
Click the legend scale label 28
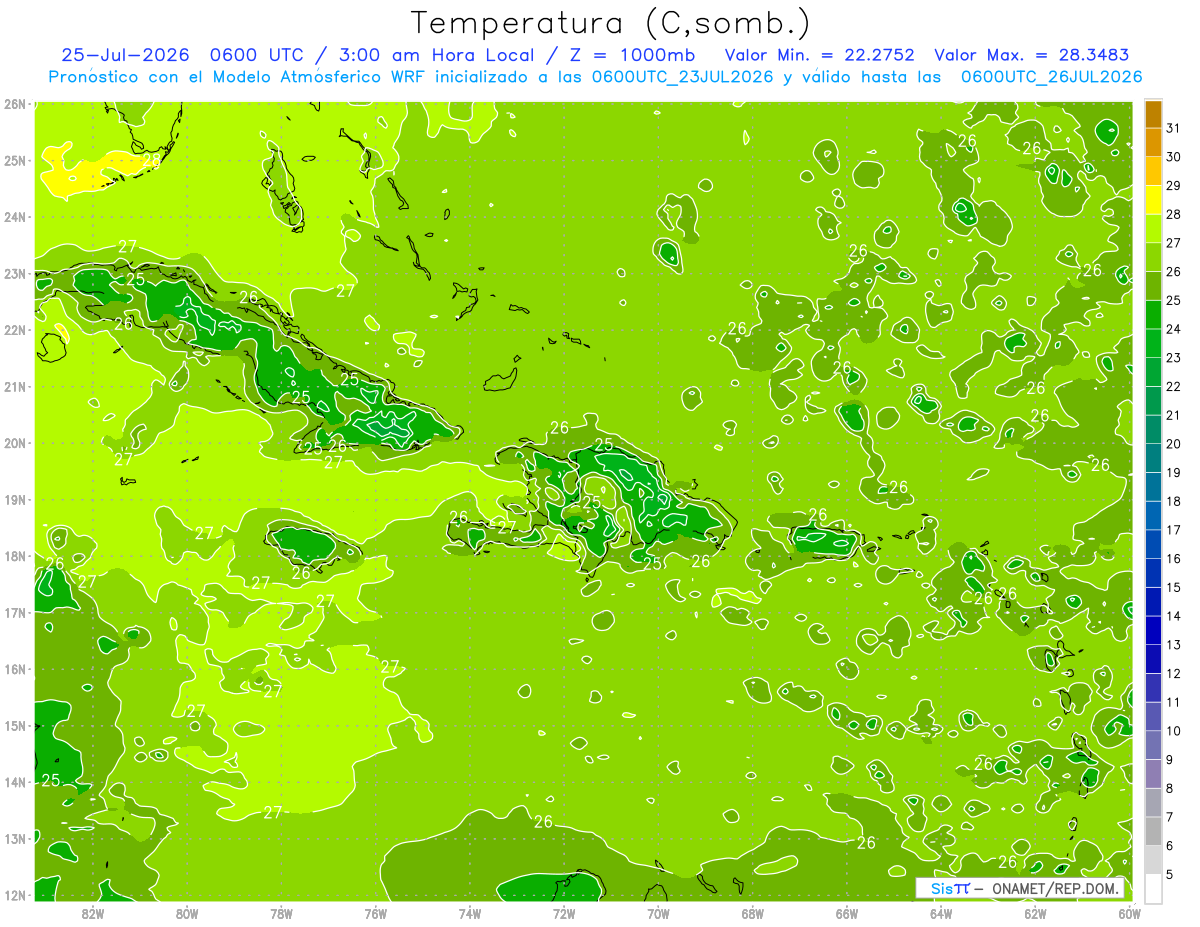tap(1173, 215)
